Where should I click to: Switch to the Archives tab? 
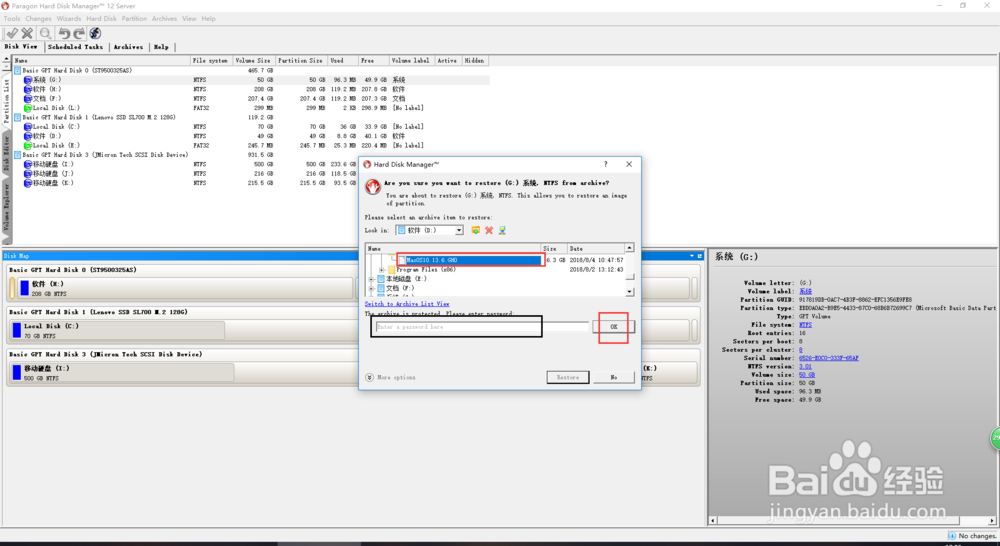128,47
